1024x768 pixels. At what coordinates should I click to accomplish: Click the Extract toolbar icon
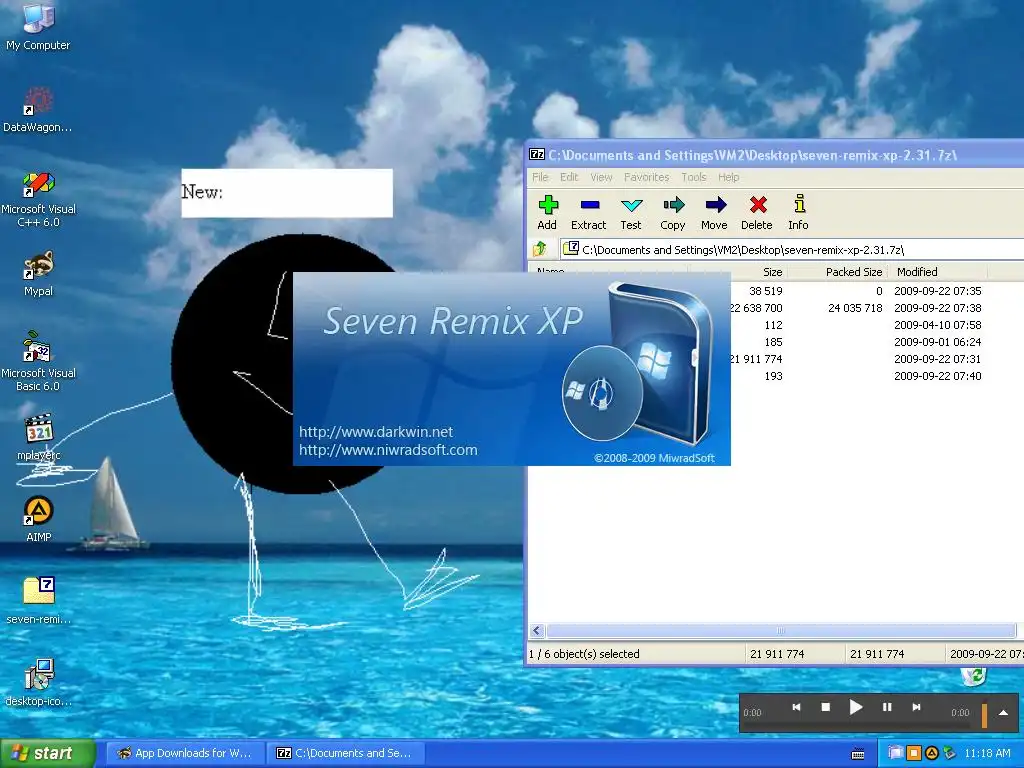pyautogui.click(x=588, y=212)
